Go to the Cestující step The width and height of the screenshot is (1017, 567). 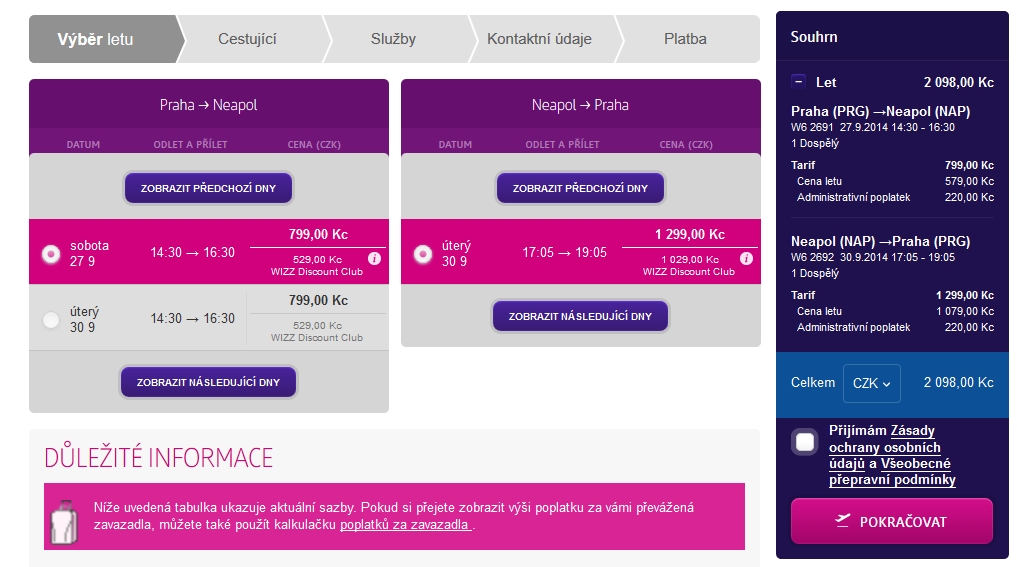[248, 39]
